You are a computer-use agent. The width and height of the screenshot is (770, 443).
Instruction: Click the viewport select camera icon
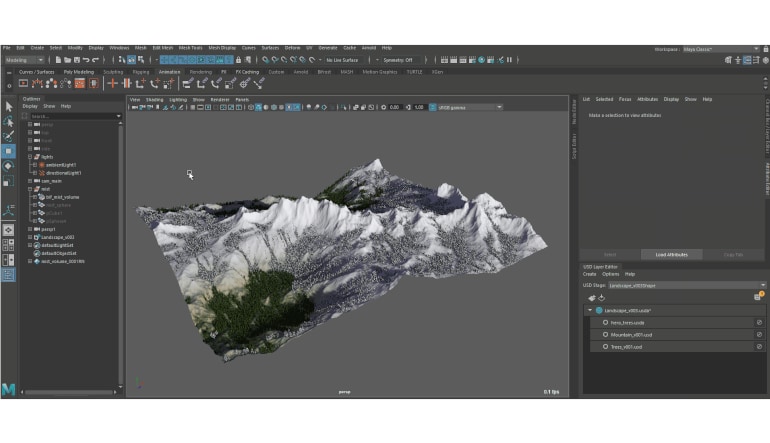[x=135, y=107]
